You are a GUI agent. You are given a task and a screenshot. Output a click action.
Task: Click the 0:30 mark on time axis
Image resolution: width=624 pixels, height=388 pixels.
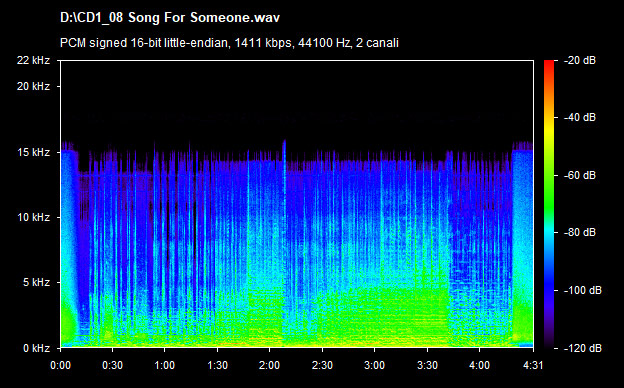(113, 365)
